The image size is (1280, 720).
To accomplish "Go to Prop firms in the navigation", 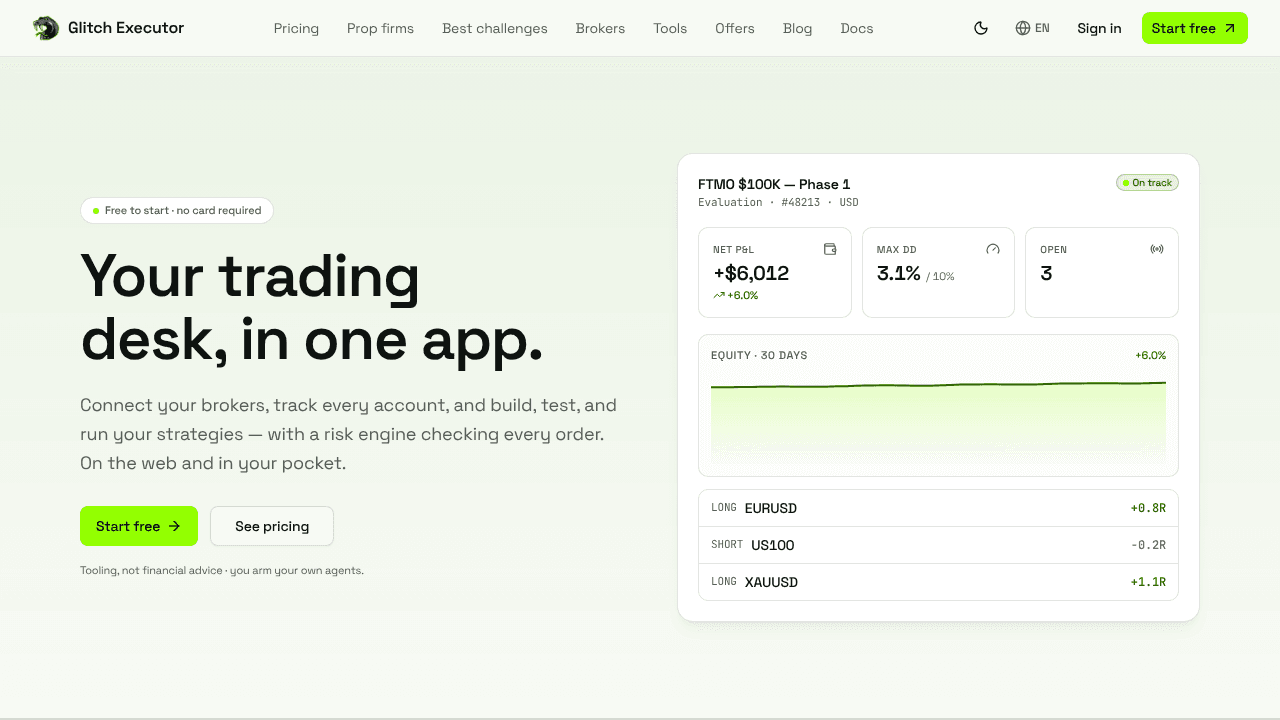I will (380, 28).
